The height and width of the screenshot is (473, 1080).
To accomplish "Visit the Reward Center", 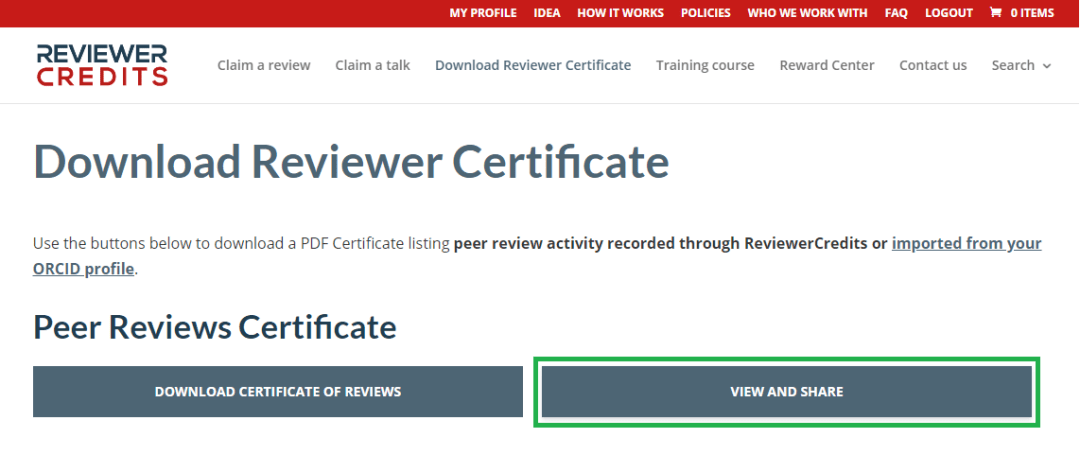I will [x=827, y=65].
